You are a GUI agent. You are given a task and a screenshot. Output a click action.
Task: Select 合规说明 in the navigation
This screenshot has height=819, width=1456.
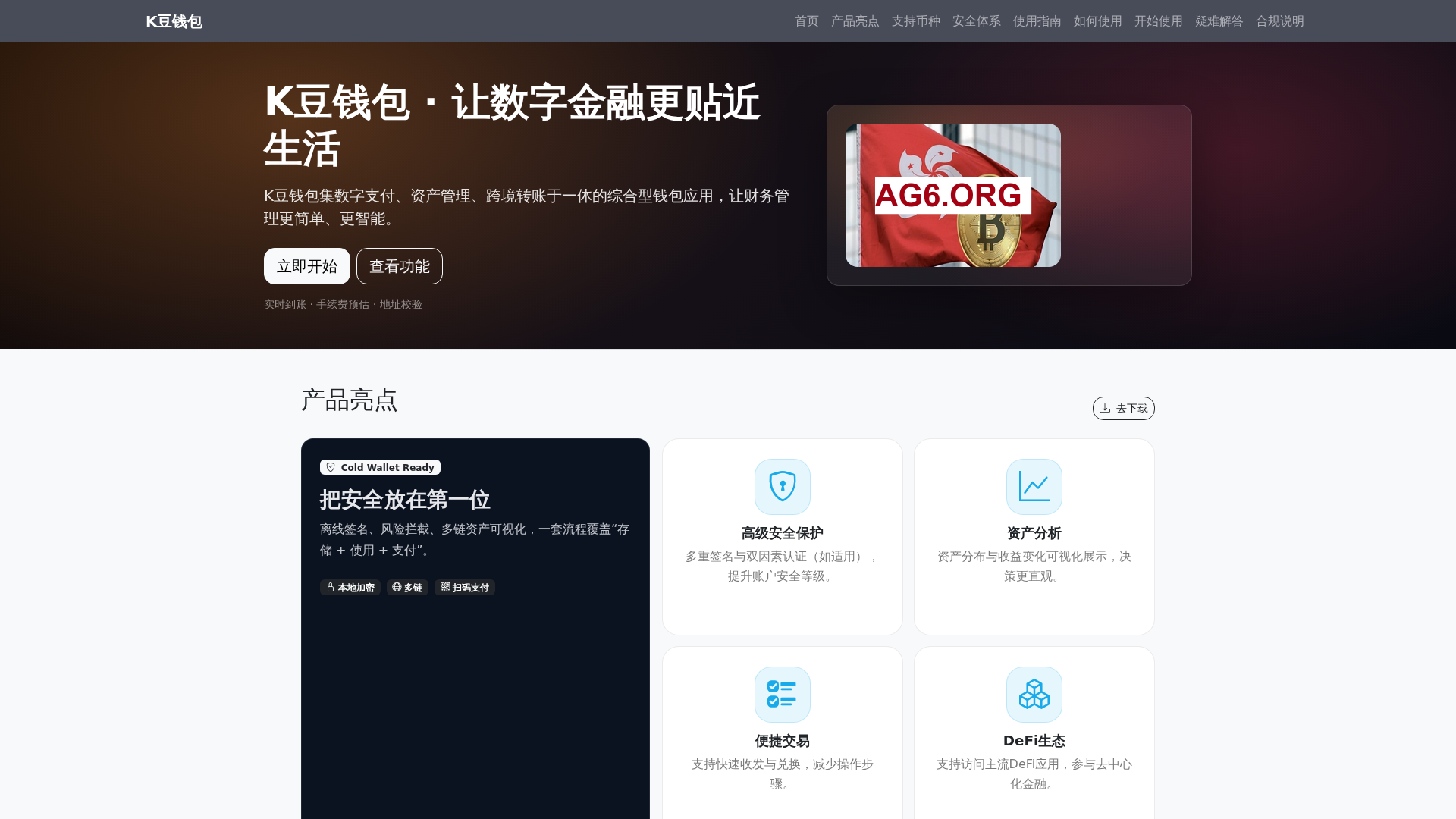coord(1279,21)
